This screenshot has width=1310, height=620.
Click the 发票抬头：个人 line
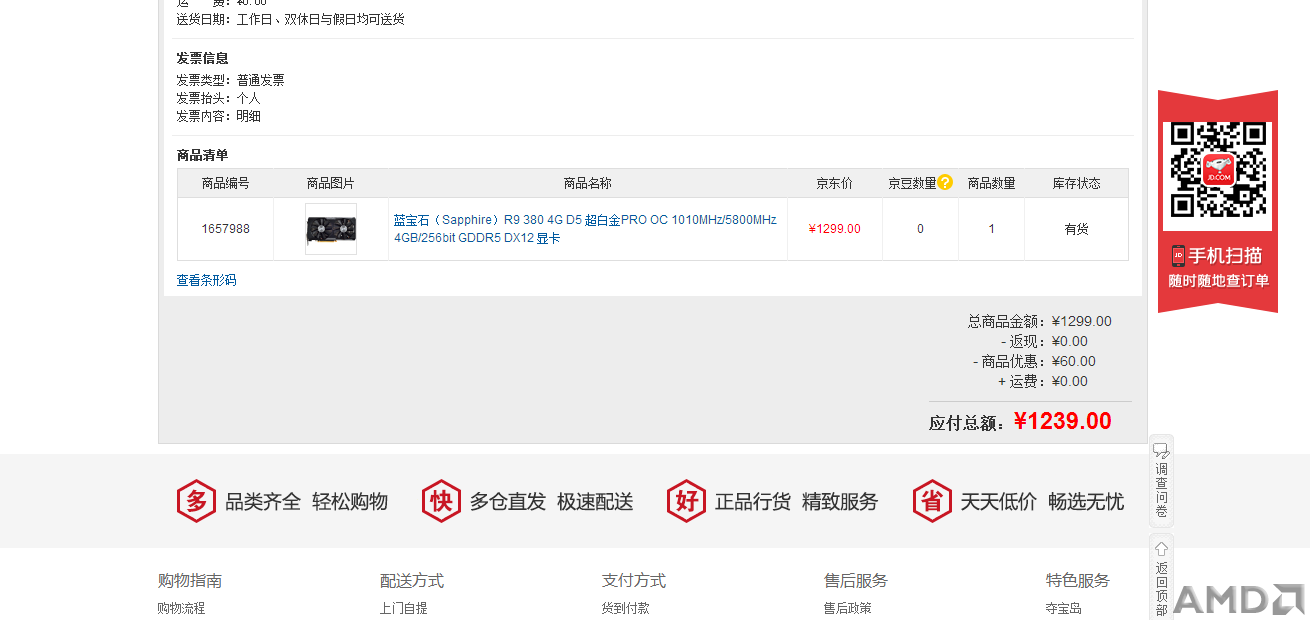(218, 98)
